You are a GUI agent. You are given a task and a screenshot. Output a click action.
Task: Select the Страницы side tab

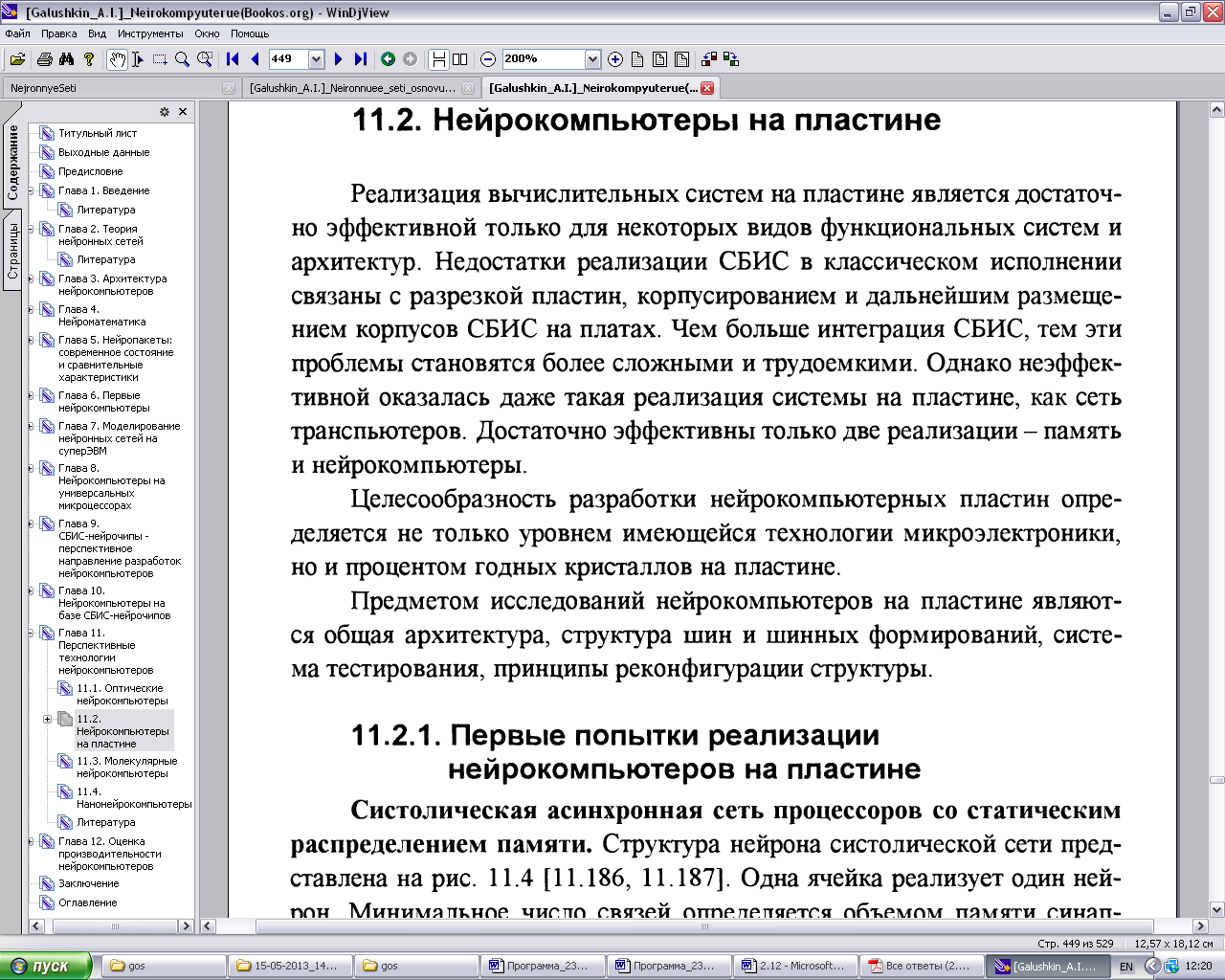click(12, 251)
